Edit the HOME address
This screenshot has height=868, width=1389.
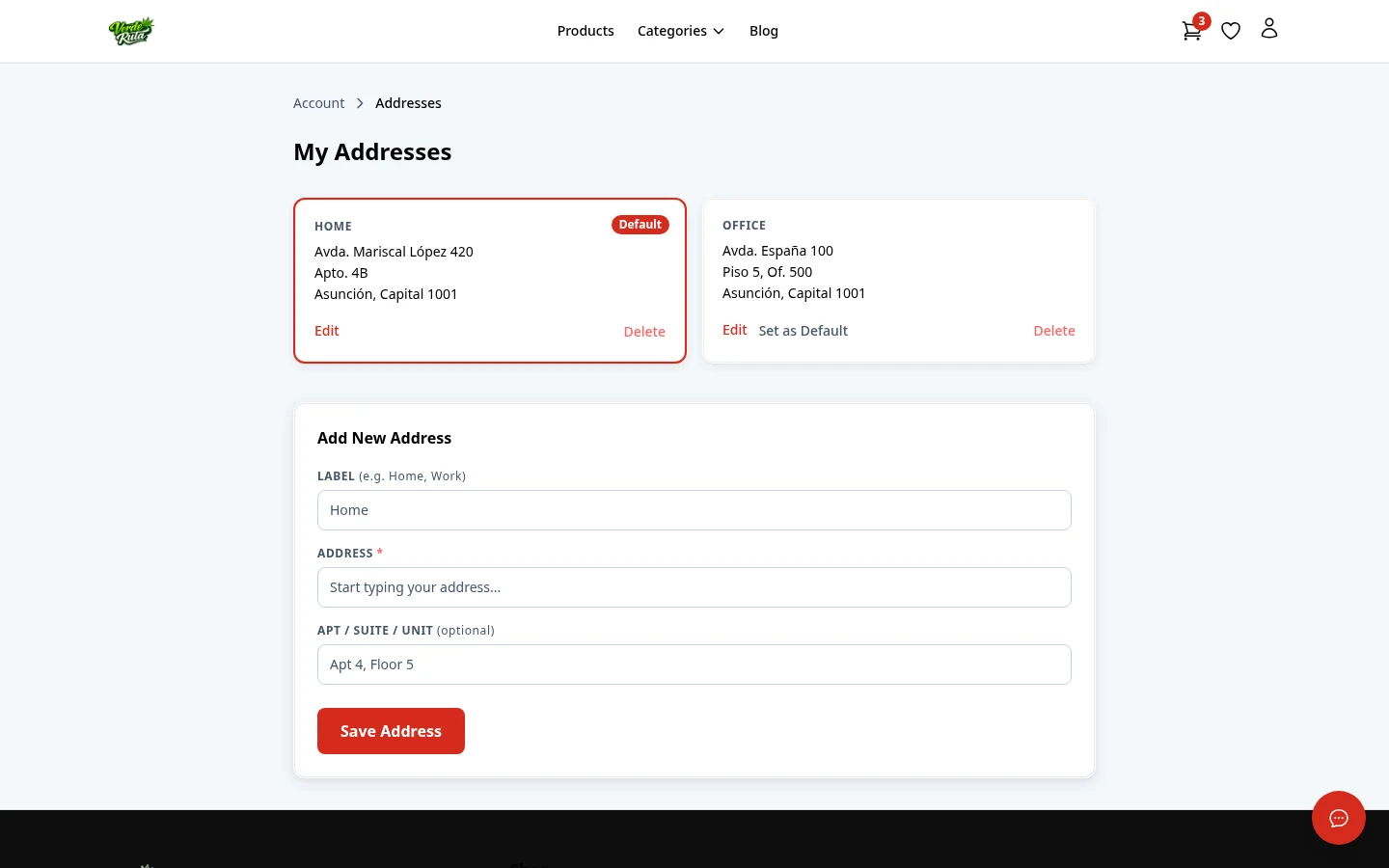tap(326, 330)
